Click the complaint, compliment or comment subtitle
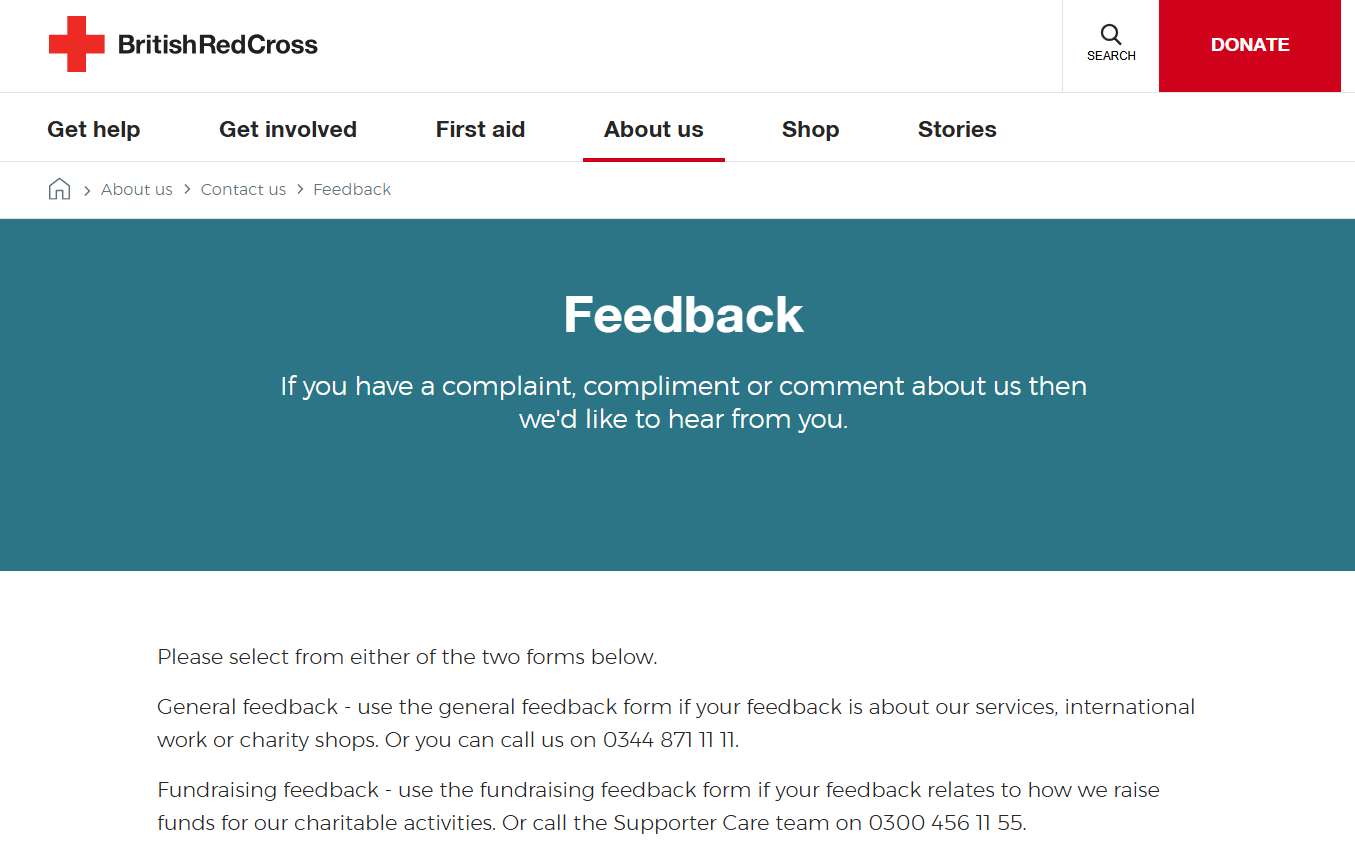Screen dimensions: 1355x860 click(x=683, y=402)
